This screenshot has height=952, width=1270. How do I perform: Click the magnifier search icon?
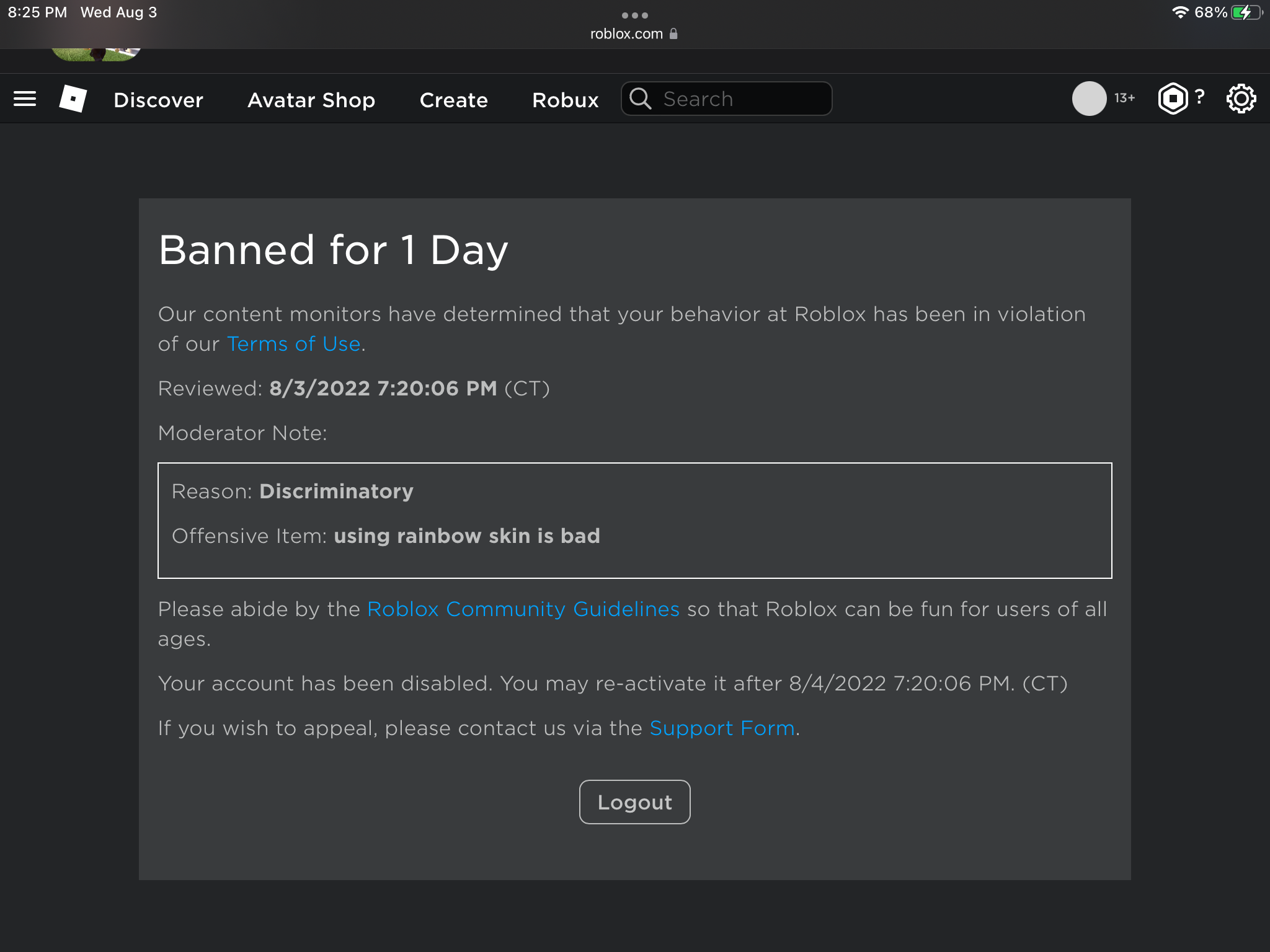[641, 99]
